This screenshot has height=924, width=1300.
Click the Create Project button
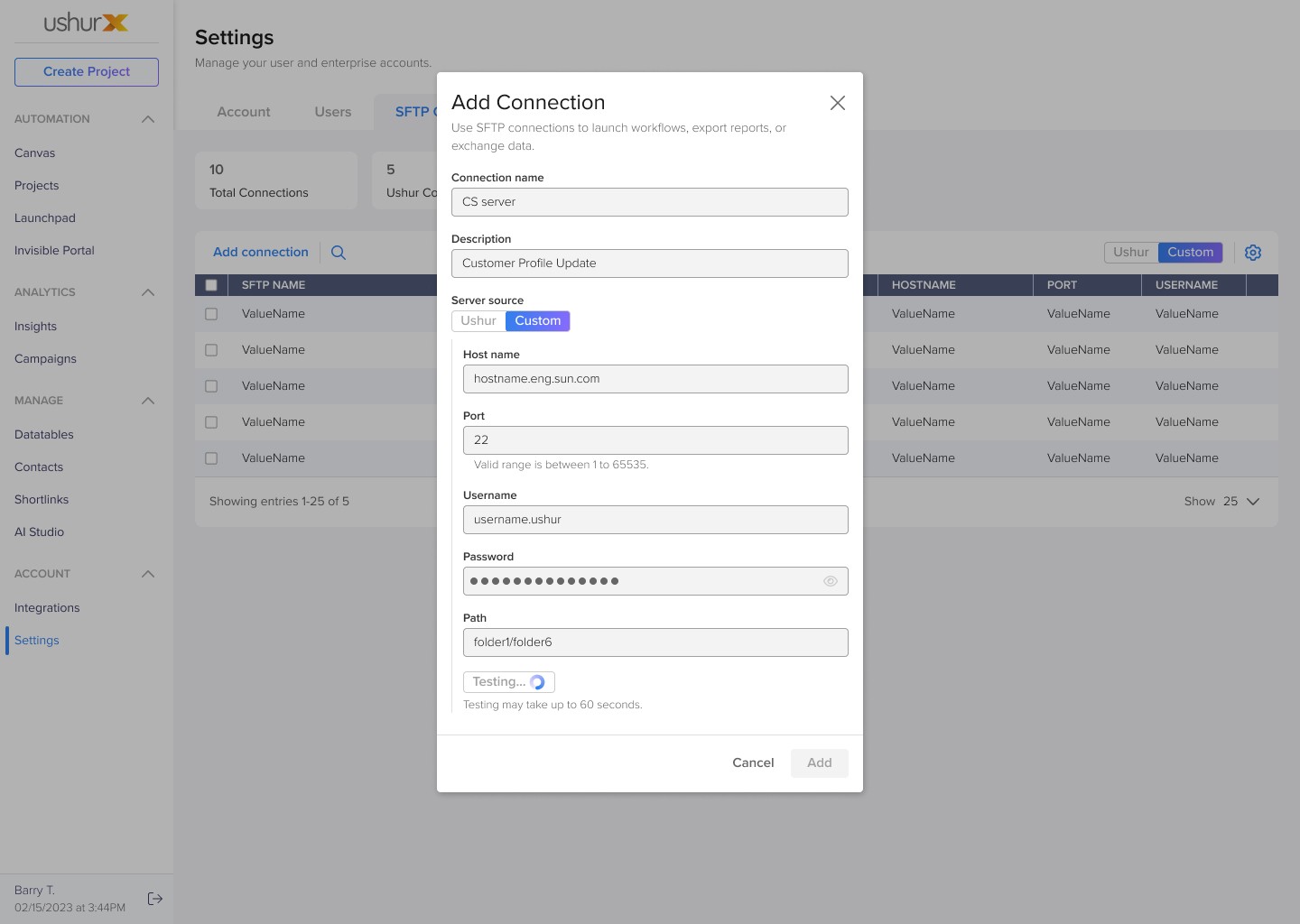coord(87,72)
